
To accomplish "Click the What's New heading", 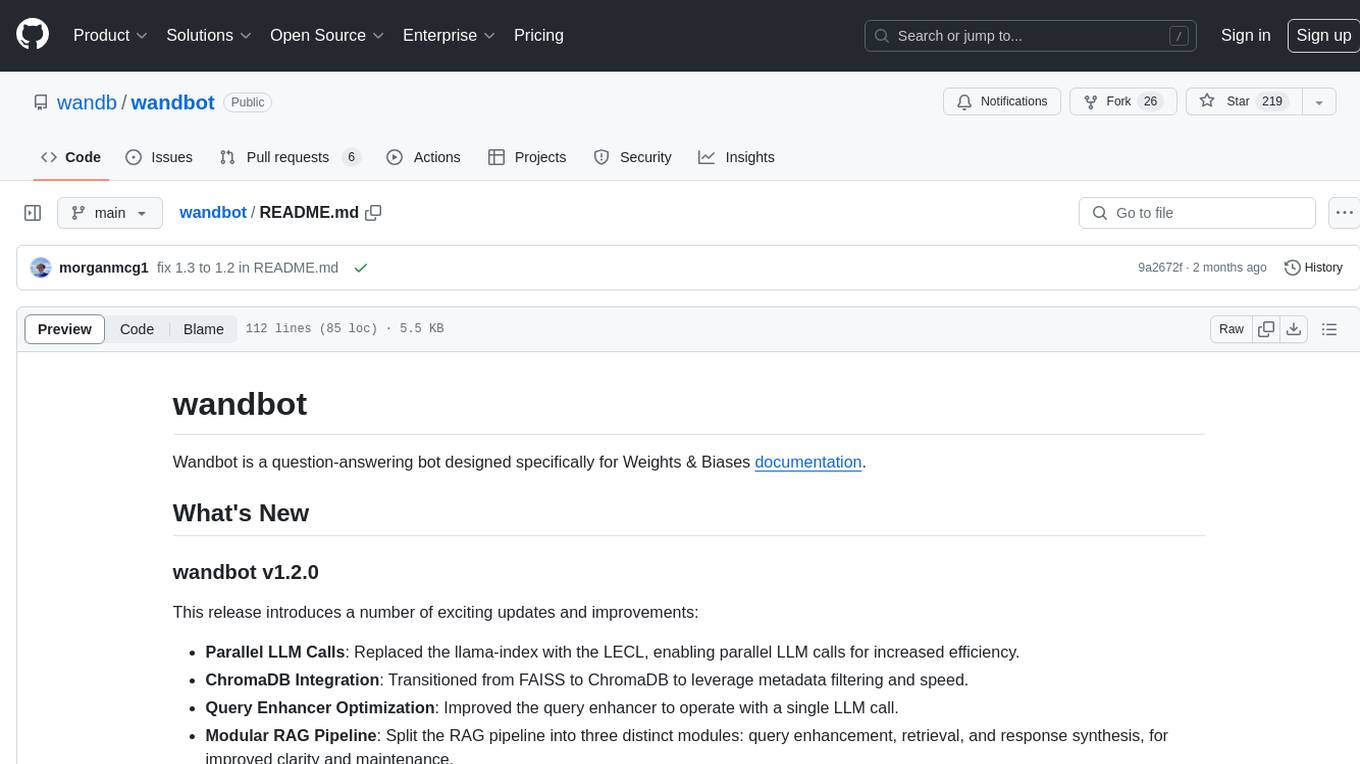I will coord(241,513).
